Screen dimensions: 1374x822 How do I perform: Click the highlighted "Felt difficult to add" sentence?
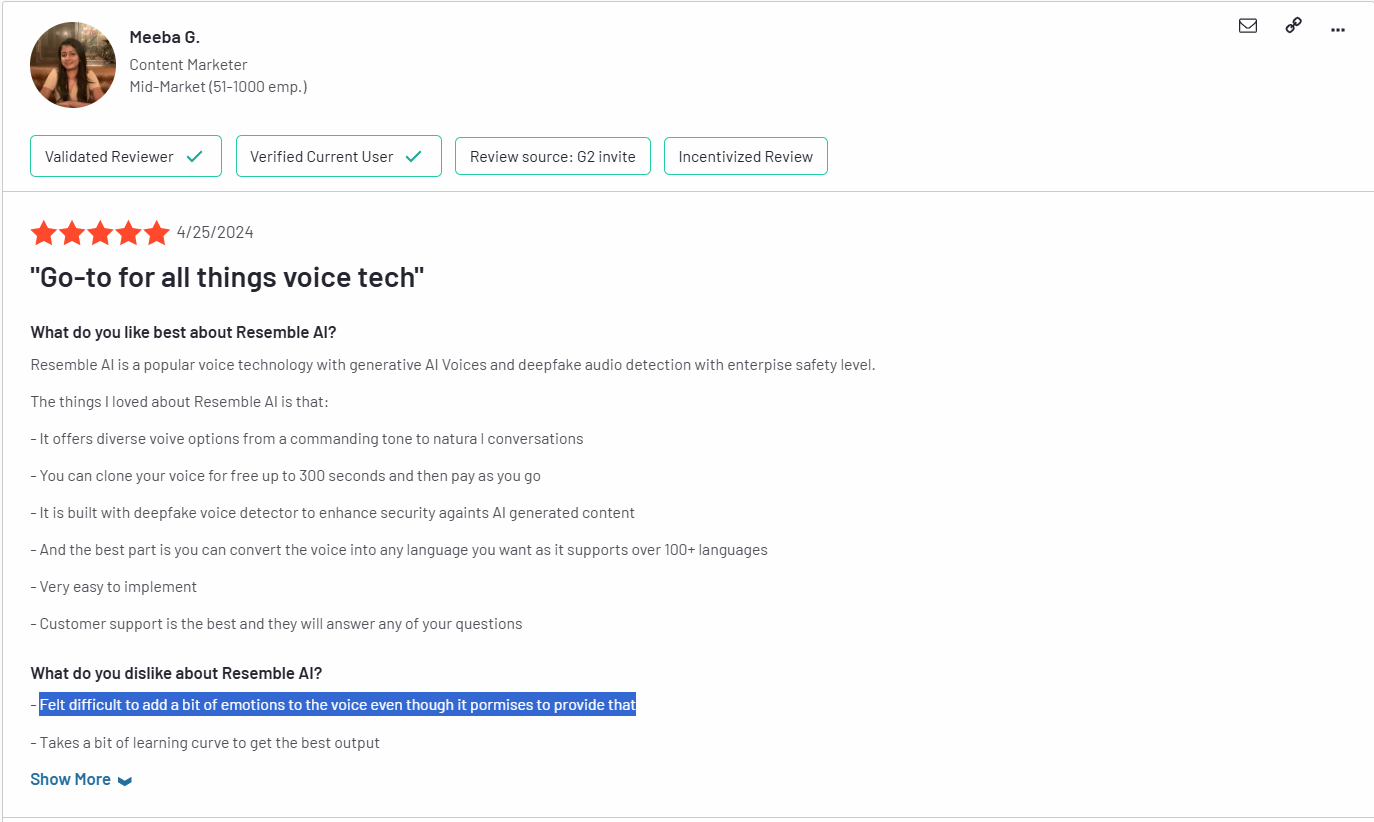coord(337,705)
